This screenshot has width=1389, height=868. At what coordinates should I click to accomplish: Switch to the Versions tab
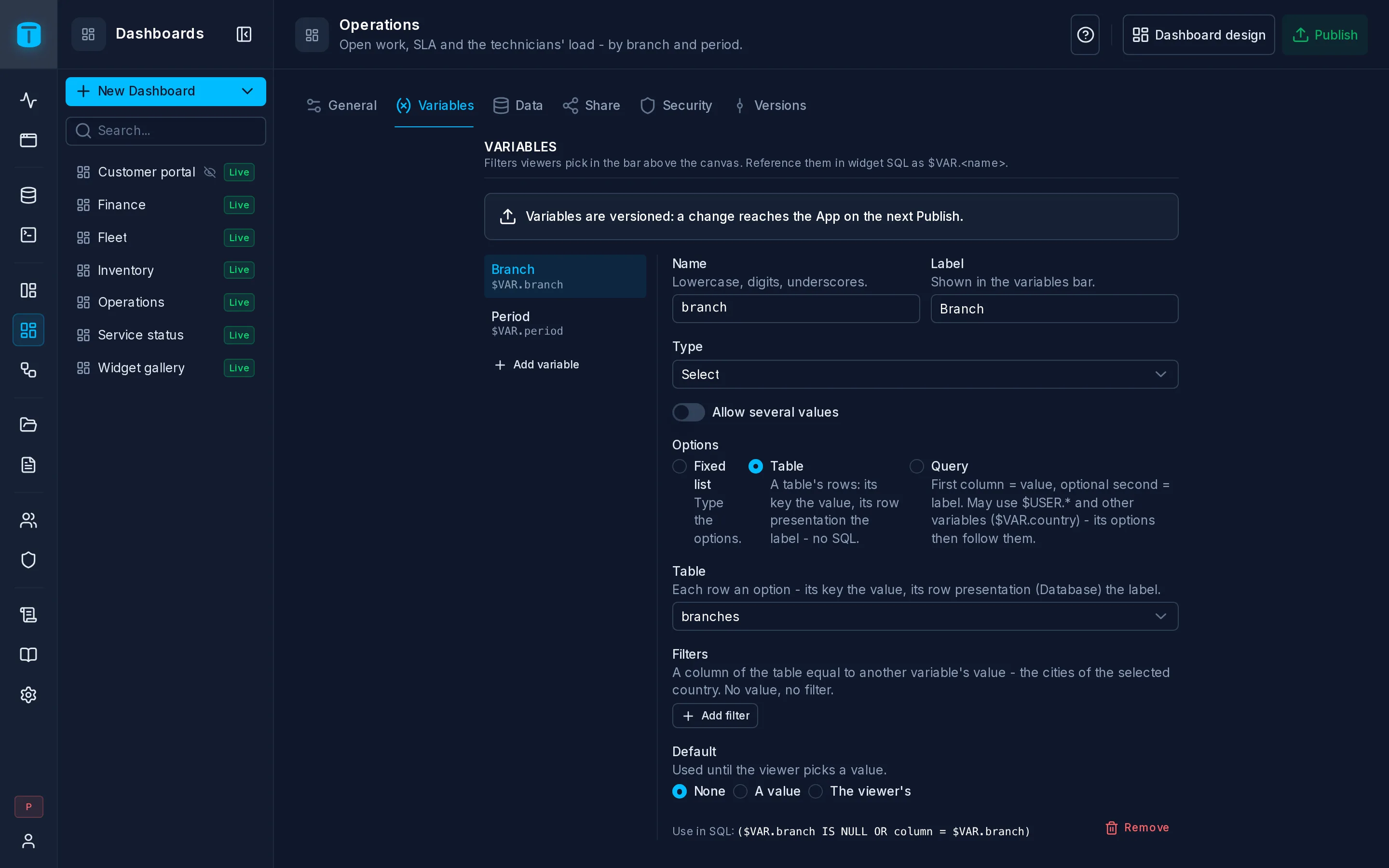770,106
